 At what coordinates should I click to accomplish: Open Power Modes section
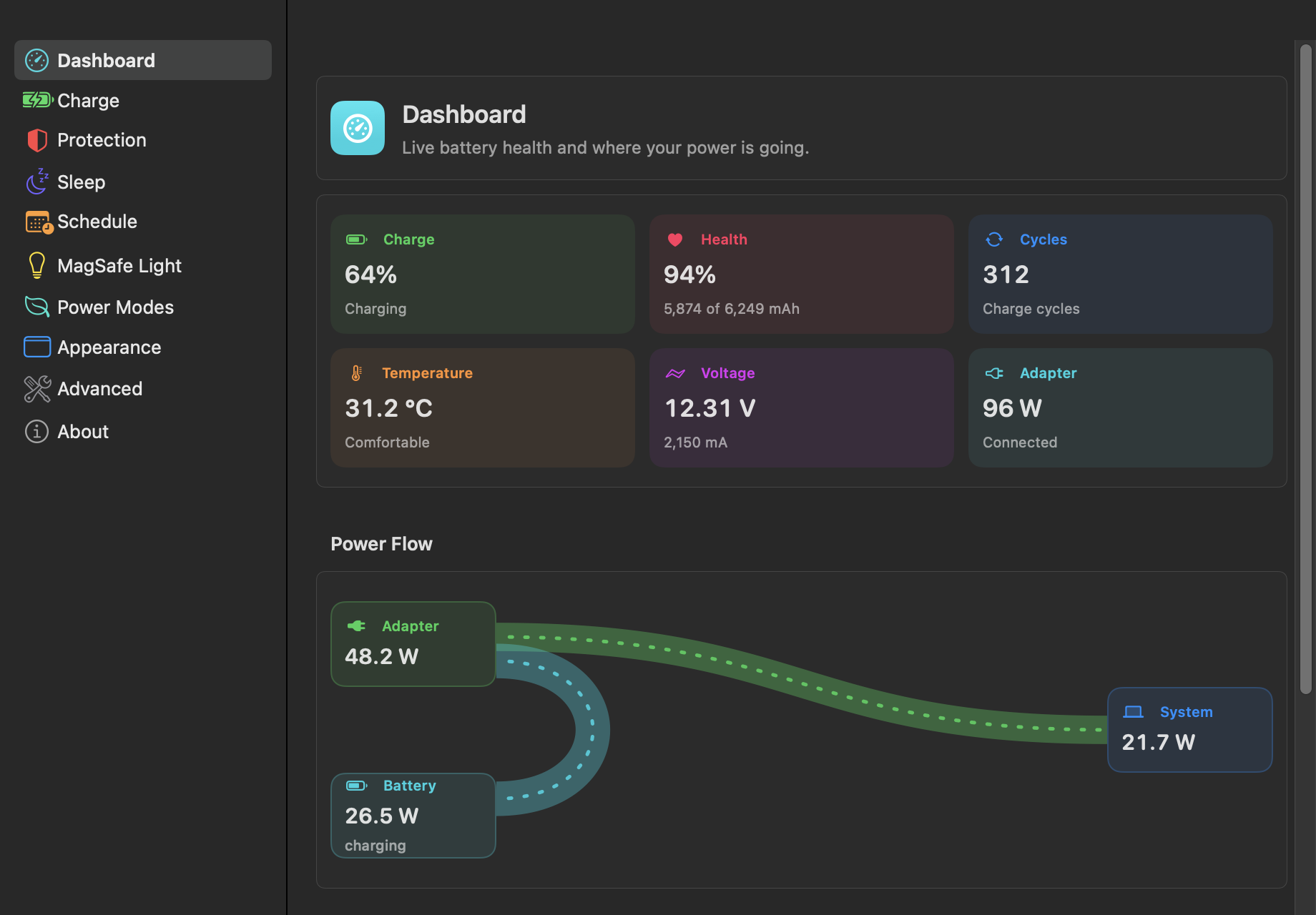click(x=143, y=307)
